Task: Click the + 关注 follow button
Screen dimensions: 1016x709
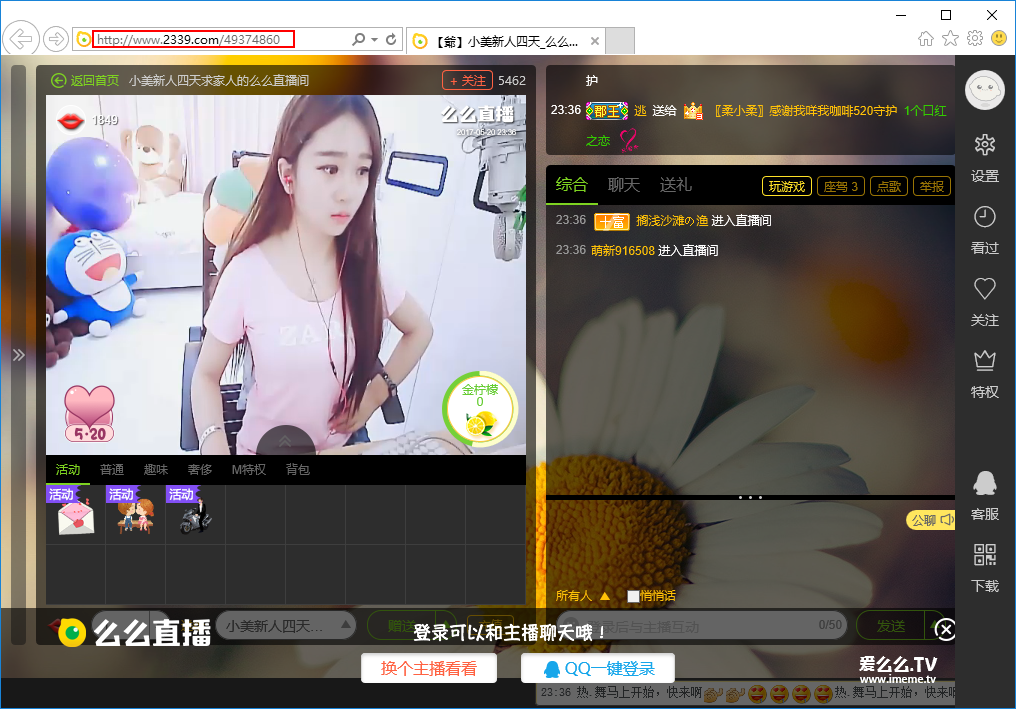Action: (x=467, y=80)
